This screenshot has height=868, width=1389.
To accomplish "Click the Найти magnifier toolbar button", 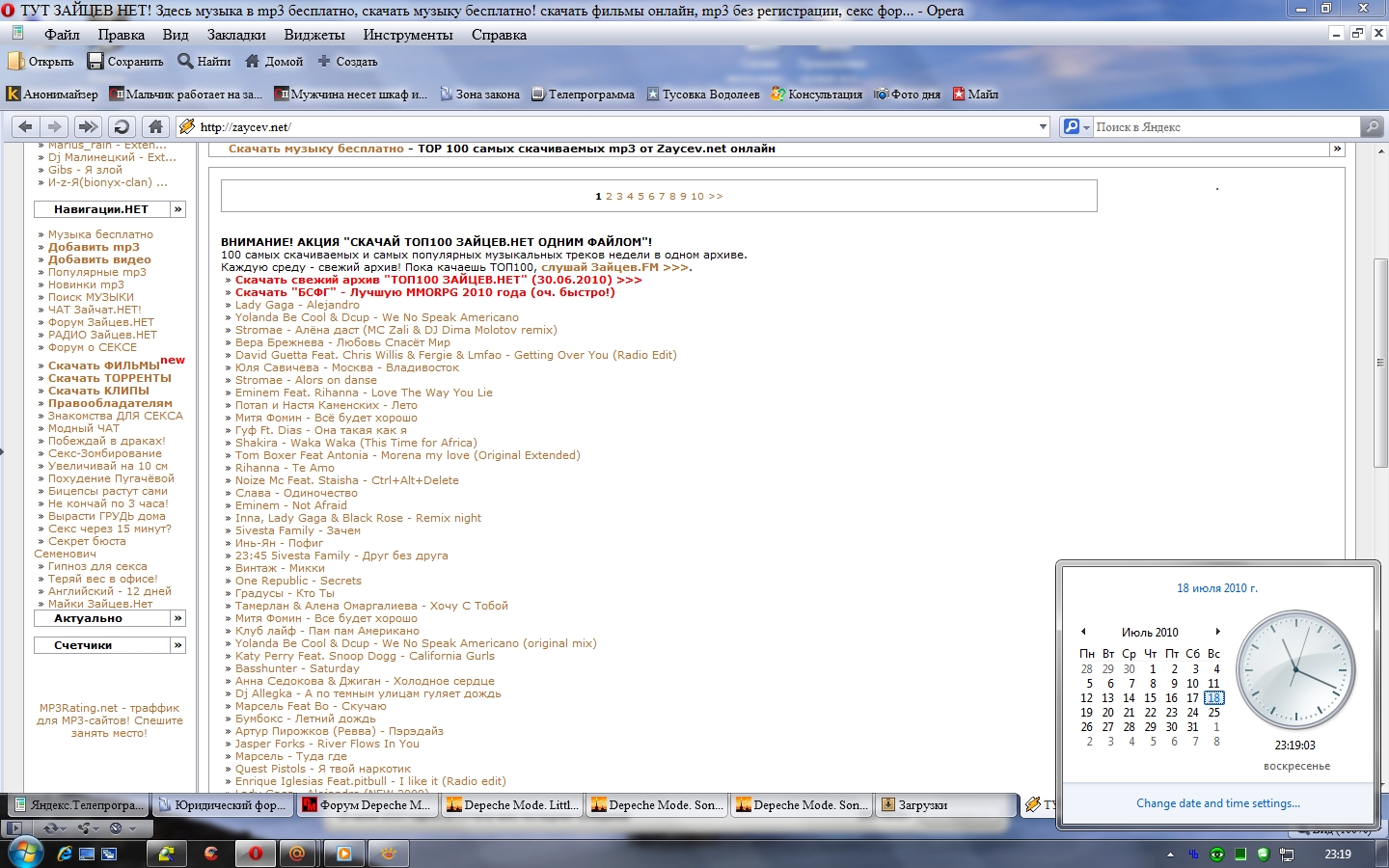I will 204,61.
